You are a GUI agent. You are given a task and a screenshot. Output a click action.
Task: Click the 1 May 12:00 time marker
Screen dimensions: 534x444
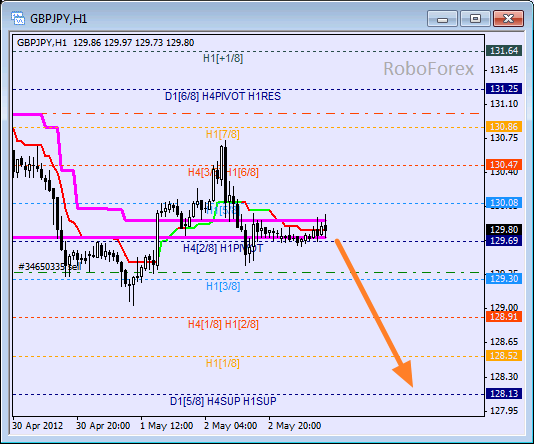click(x=167, y=426)
